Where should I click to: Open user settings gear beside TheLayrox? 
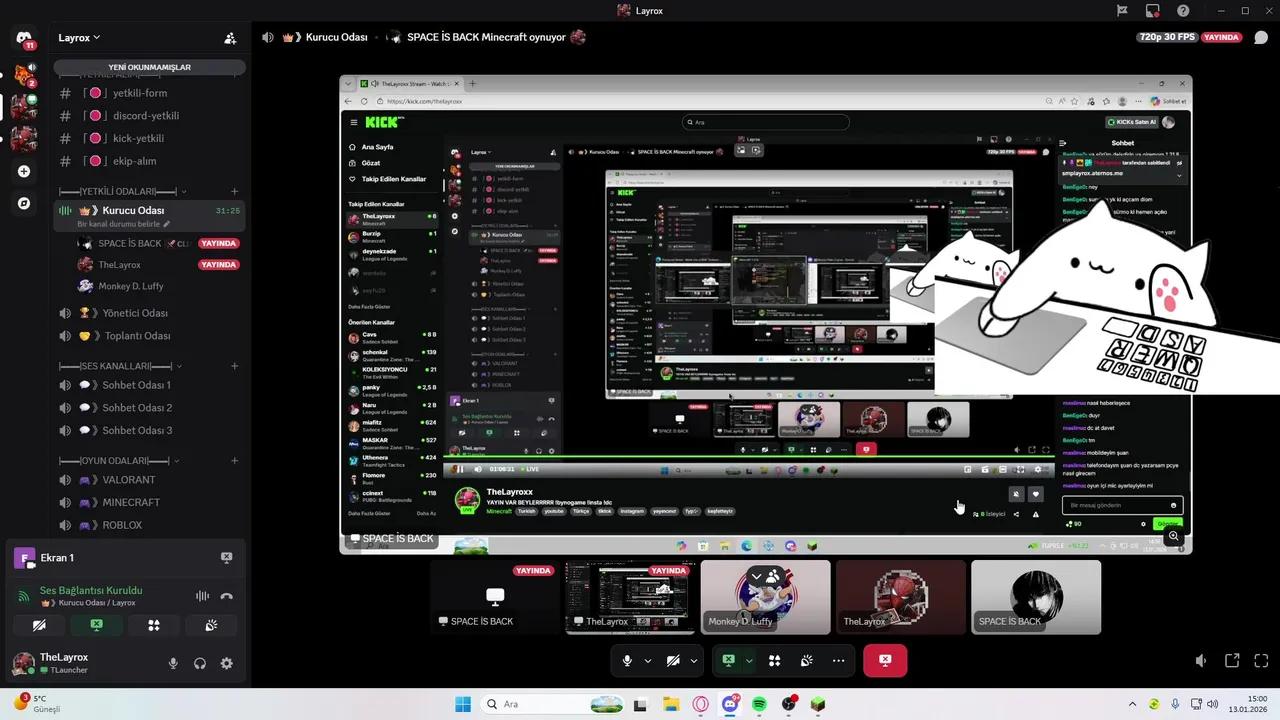click(226, 663)
